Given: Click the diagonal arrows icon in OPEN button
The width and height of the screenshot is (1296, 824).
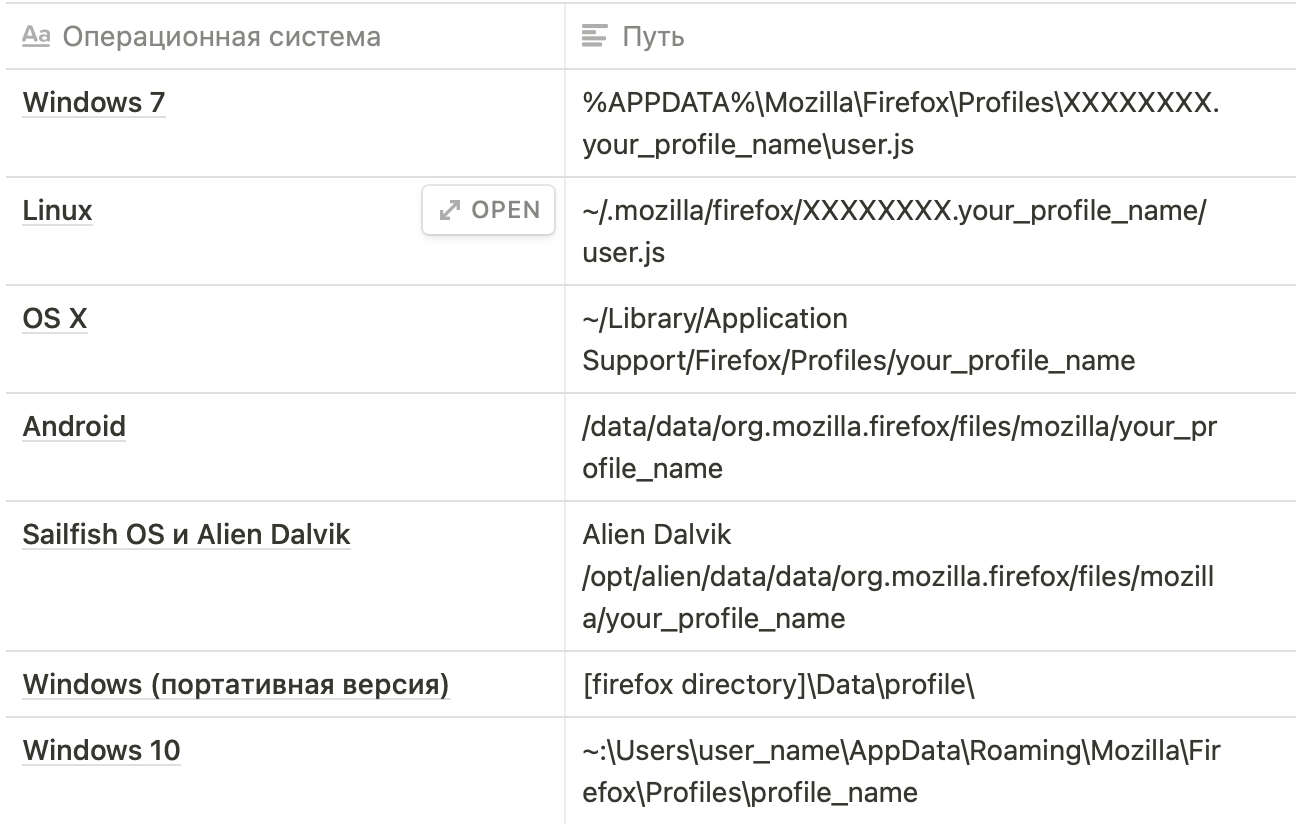Looking at the screenshot, I should coord(450,210).
